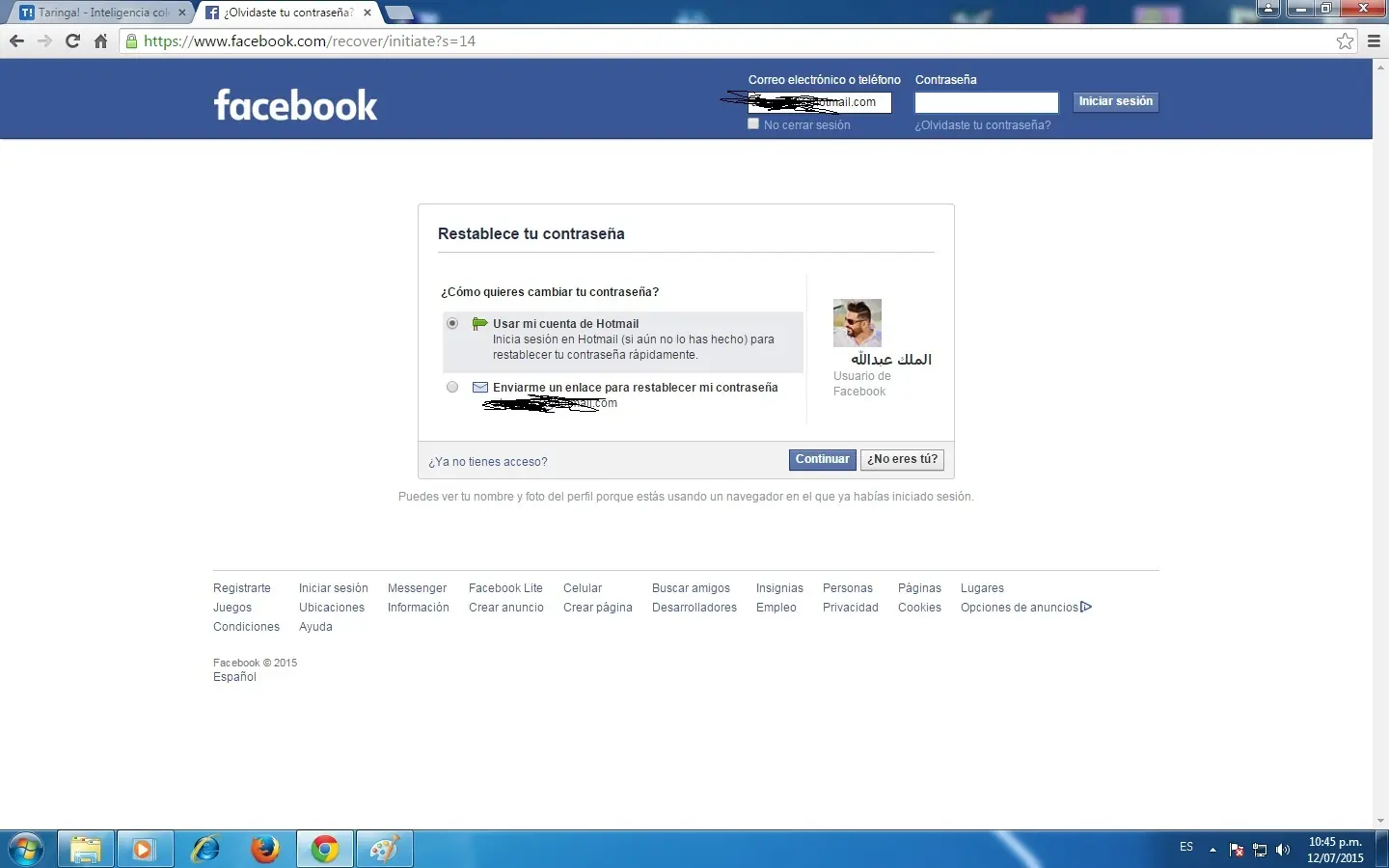1389x868 pixels.
Task: Click the 'Opciones de anuncios' link
Action: tap(1020, 608)
